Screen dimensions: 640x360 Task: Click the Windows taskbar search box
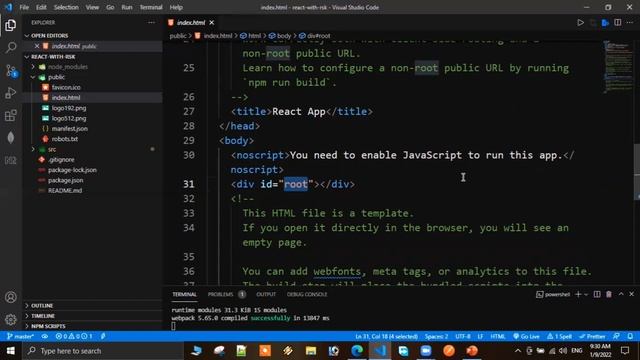[x=102, y=351]
